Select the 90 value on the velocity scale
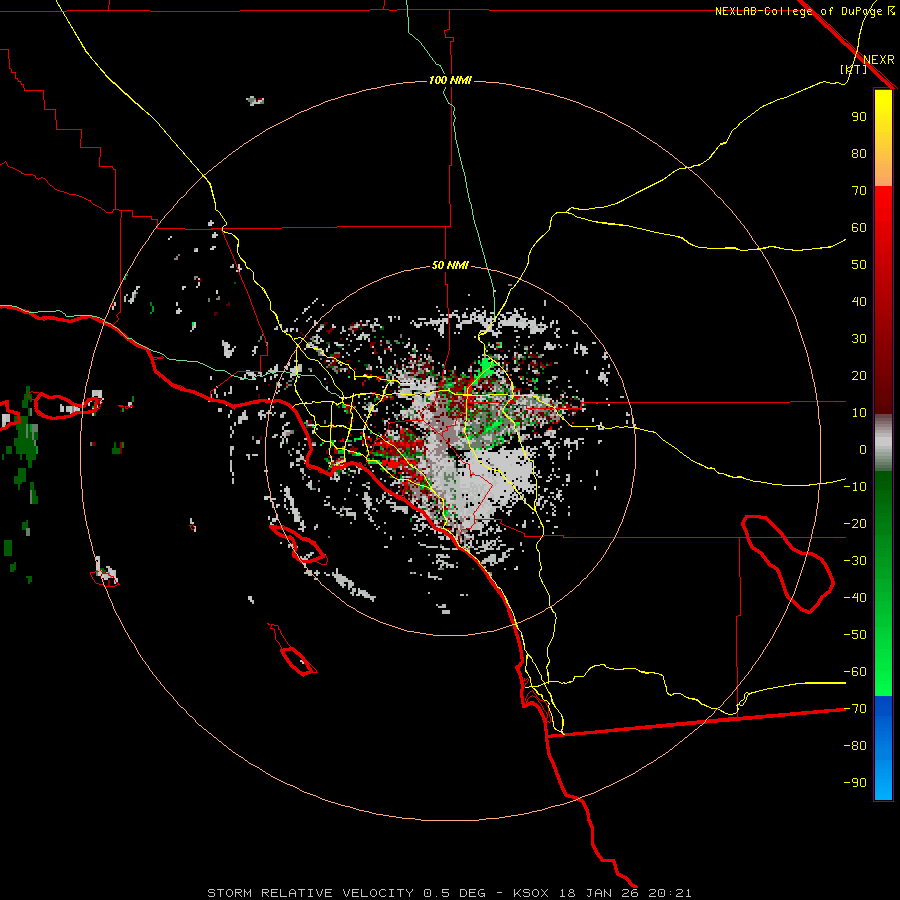Screen dimensions: 900x900 tap(859, 117)
